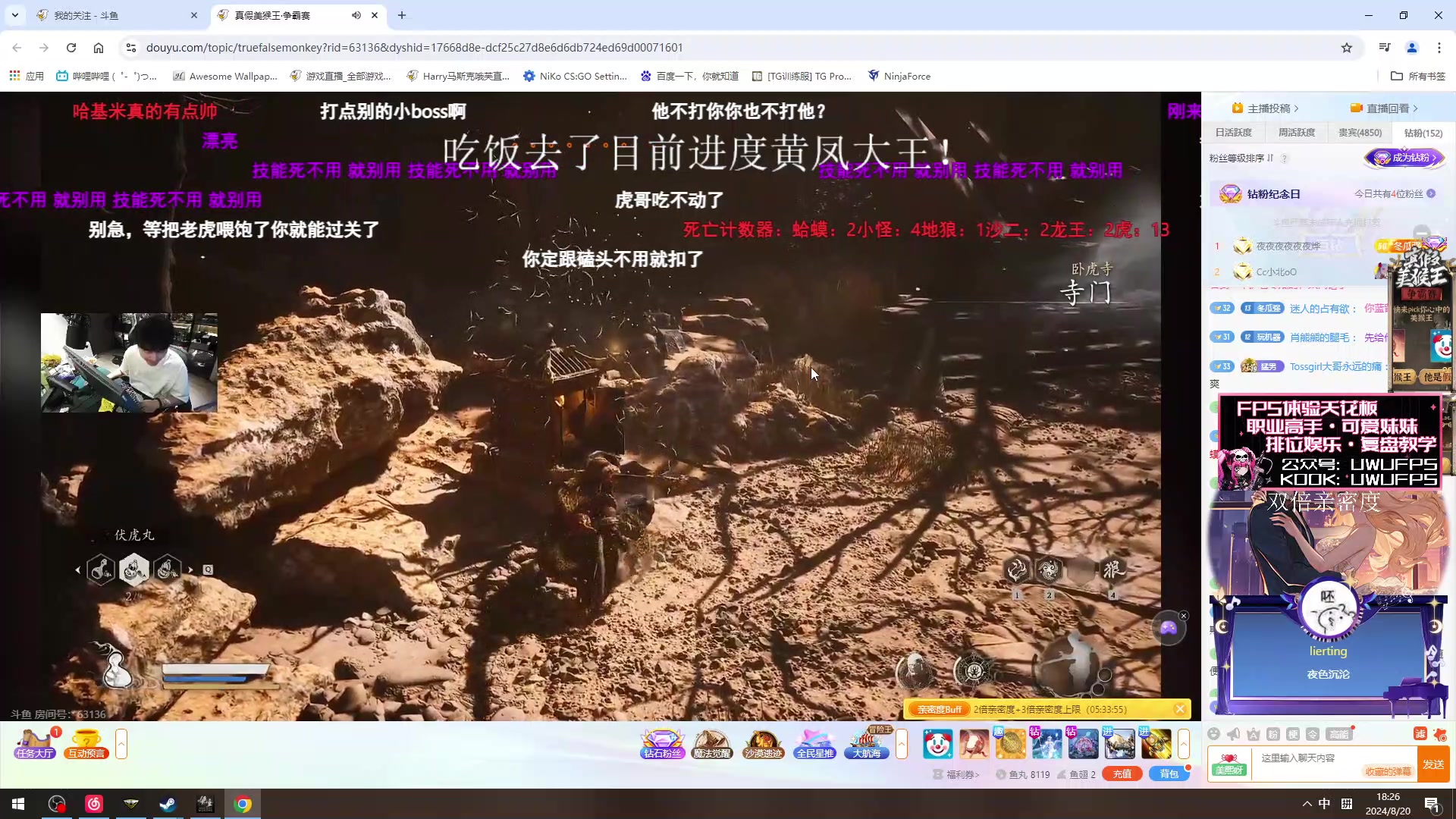Open Steam from the taskbar
1456x819 pixels.
pos(168,804)
